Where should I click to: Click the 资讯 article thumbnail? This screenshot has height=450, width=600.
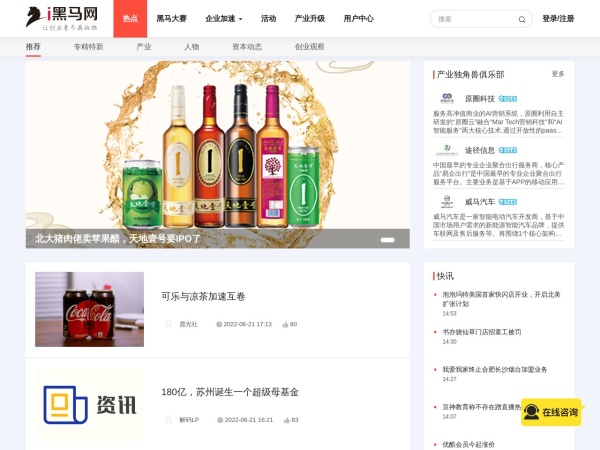point(90,405)
